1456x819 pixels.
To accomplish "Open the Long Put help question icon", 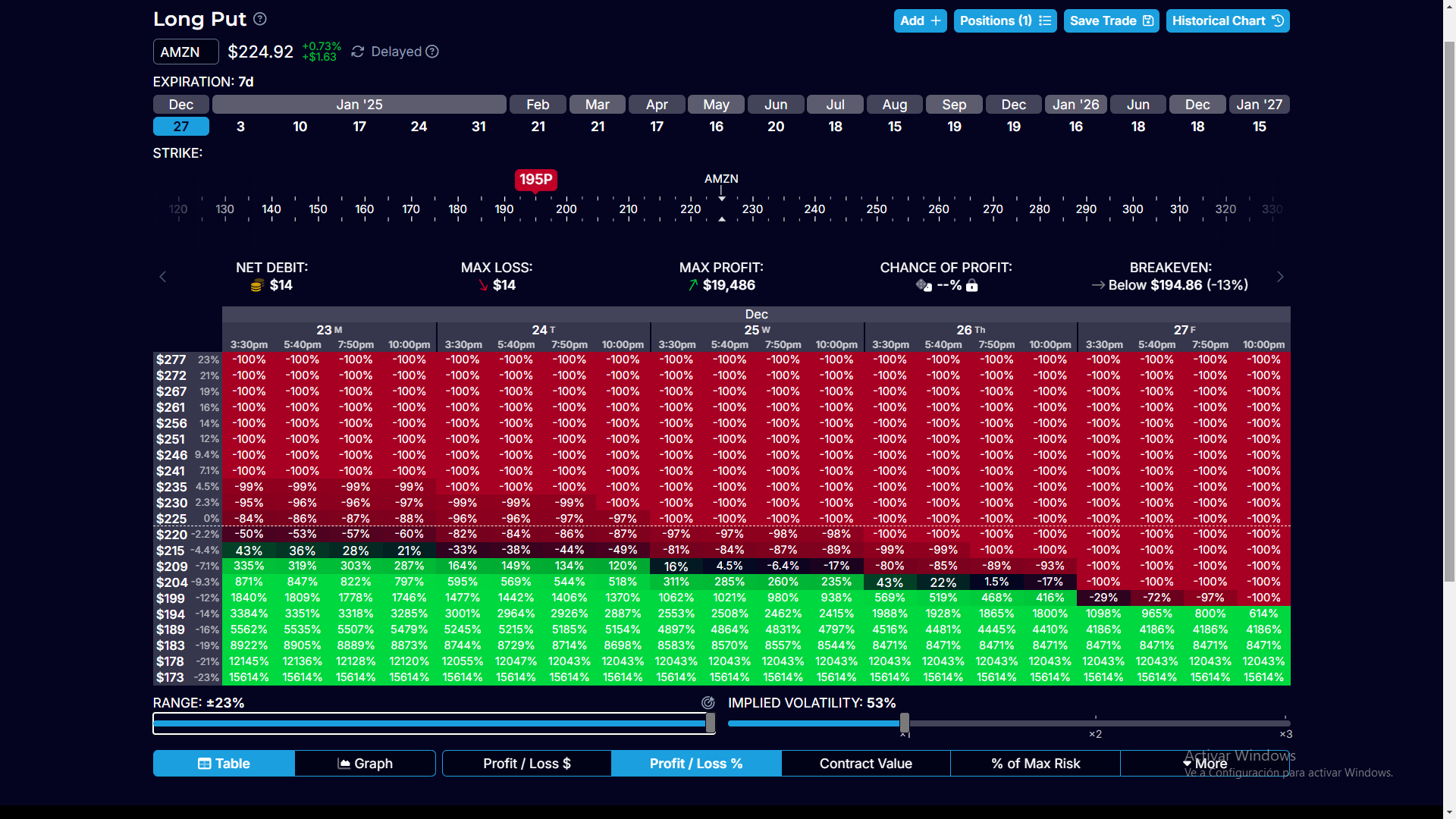I will pos(260,19).
